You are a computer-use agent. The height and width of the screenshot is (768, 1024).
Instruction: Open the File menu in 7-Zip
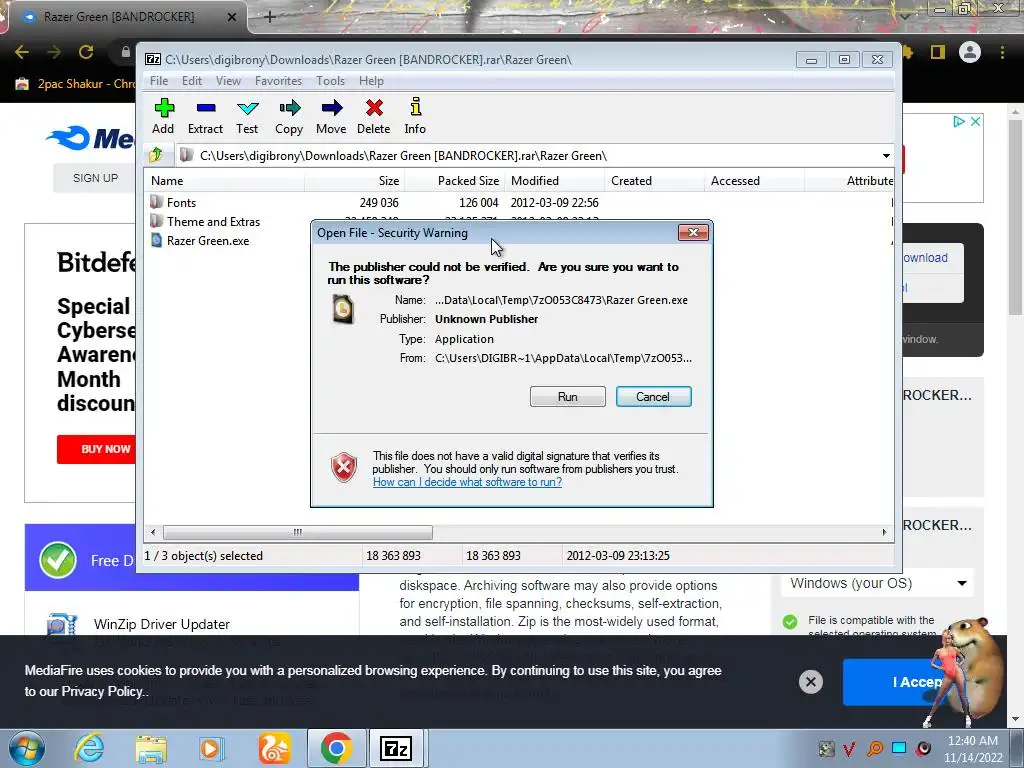[x=159, y=81]
